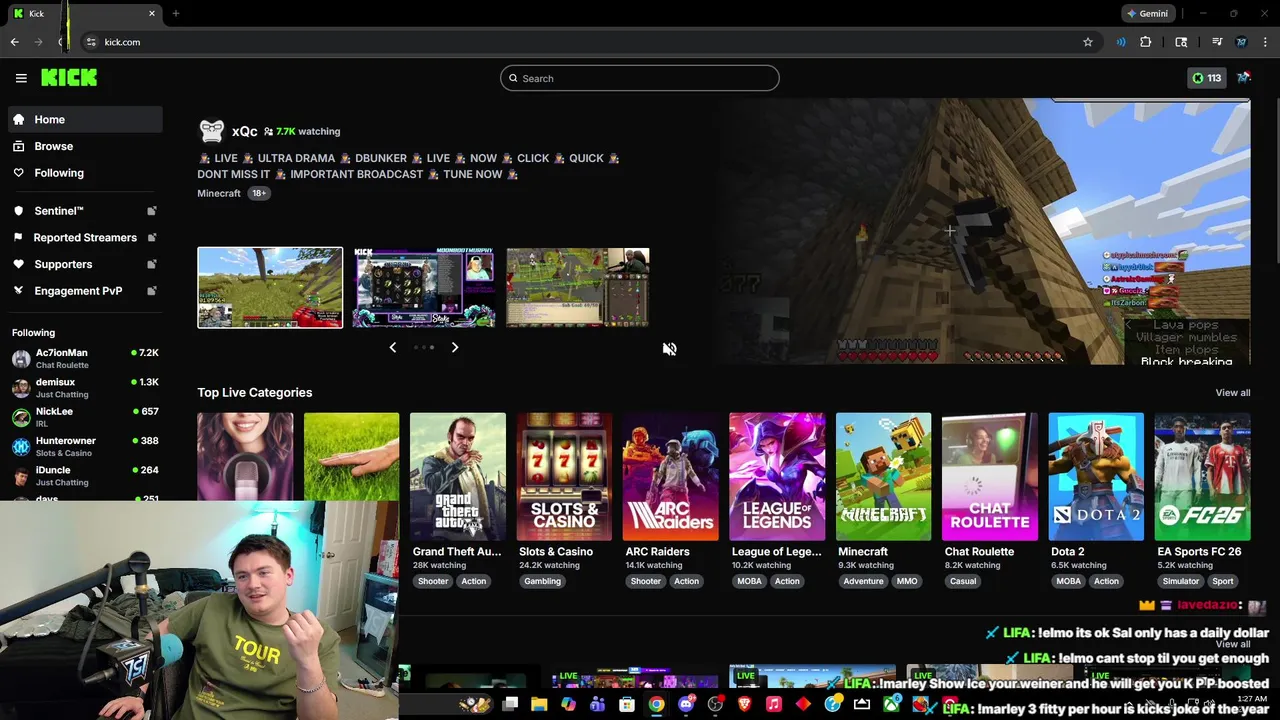Image resolution: width=1280 pixels, height=720 pixels.
Task: Open external link icon next to Sentinel
Action: tap(152, 211)
